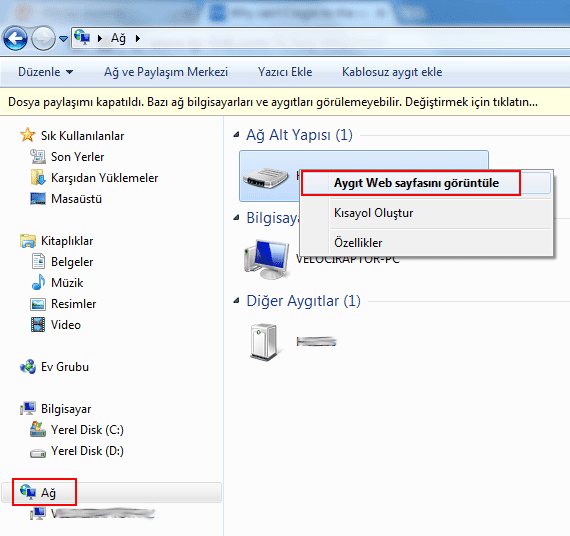Image resolution: width=570 pixels, height=536 pixels.
Task: Collapse the Ağ Alt Yapısı (1) group
Action: tap(237, 135)
